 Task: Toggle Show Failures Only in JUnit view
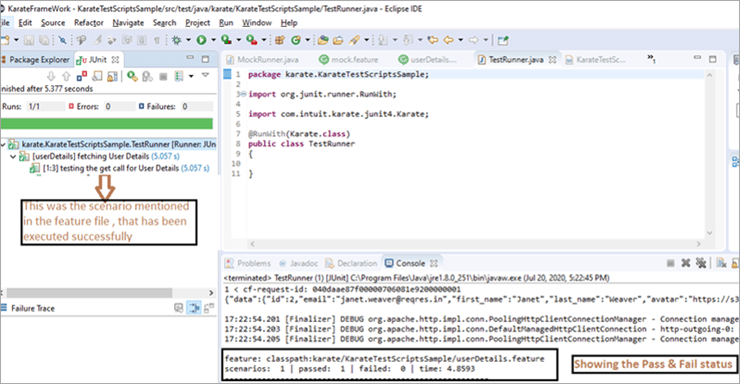coord(82,76)
